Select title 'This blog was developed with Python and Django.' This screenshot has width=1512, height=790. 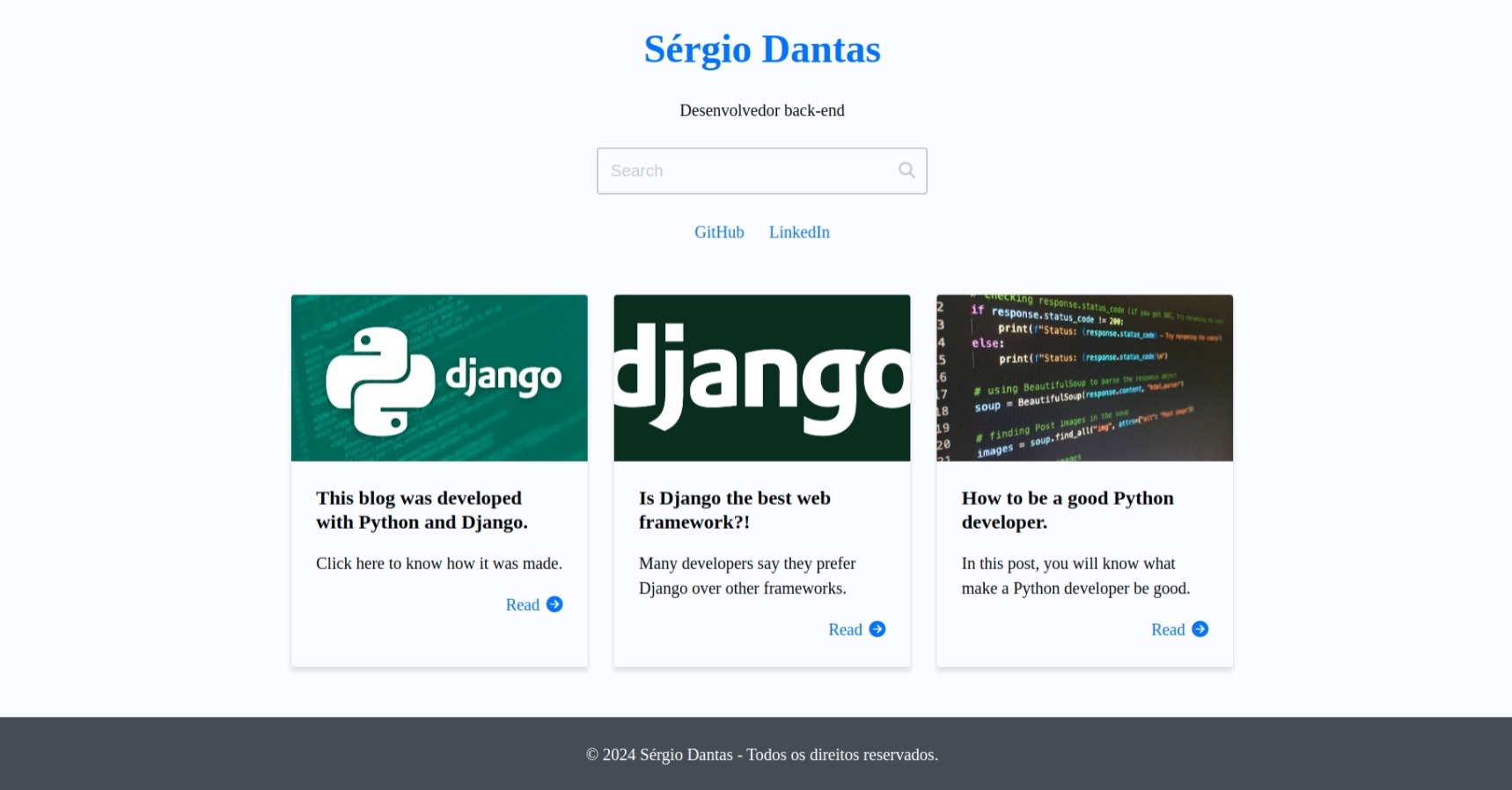click(422, 510)
